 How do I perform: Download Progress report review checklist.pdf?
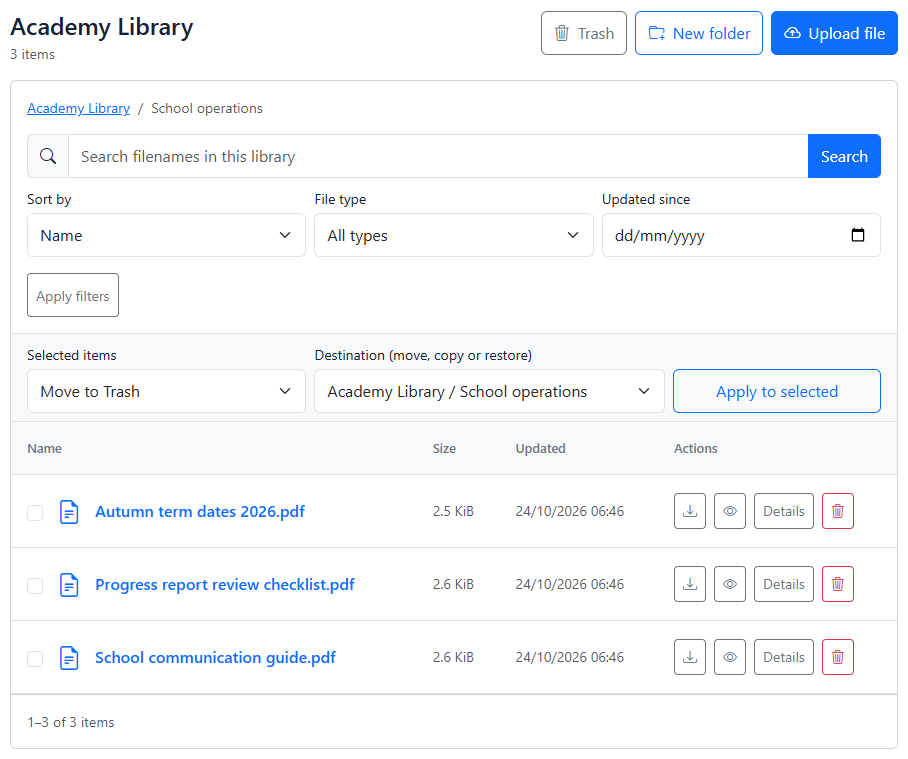[690, 584]
